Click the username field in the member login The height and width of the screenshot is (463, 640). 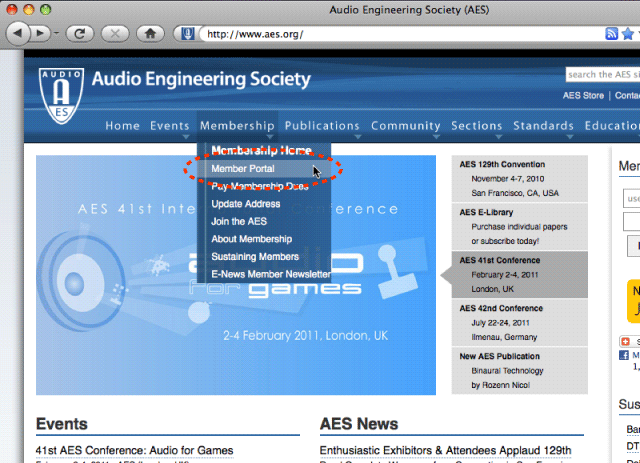coord(631,198)
